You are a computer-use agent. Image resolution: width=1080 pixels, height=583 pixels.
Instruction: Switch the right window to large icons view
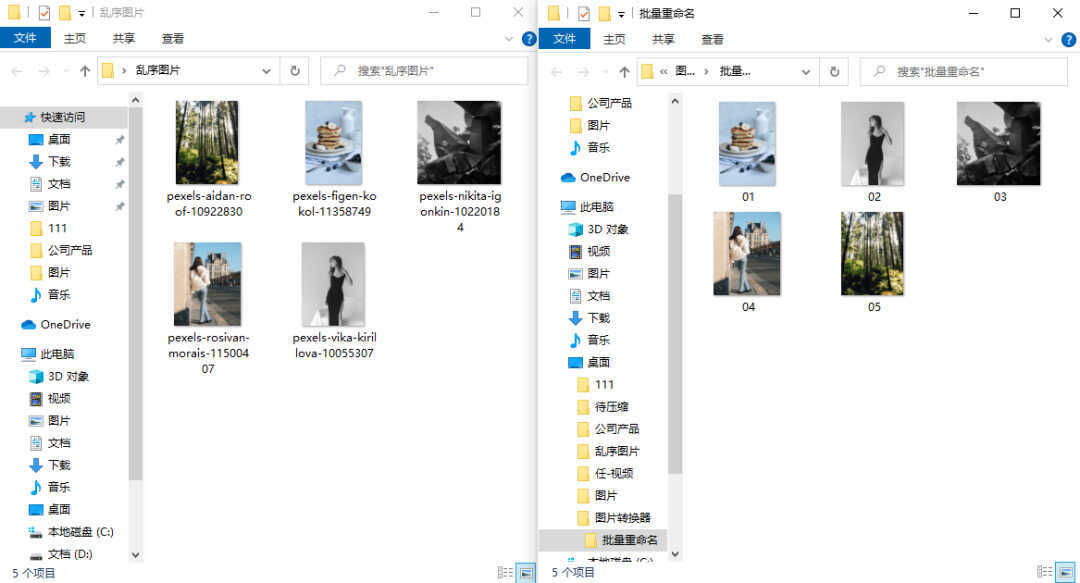1066,572
